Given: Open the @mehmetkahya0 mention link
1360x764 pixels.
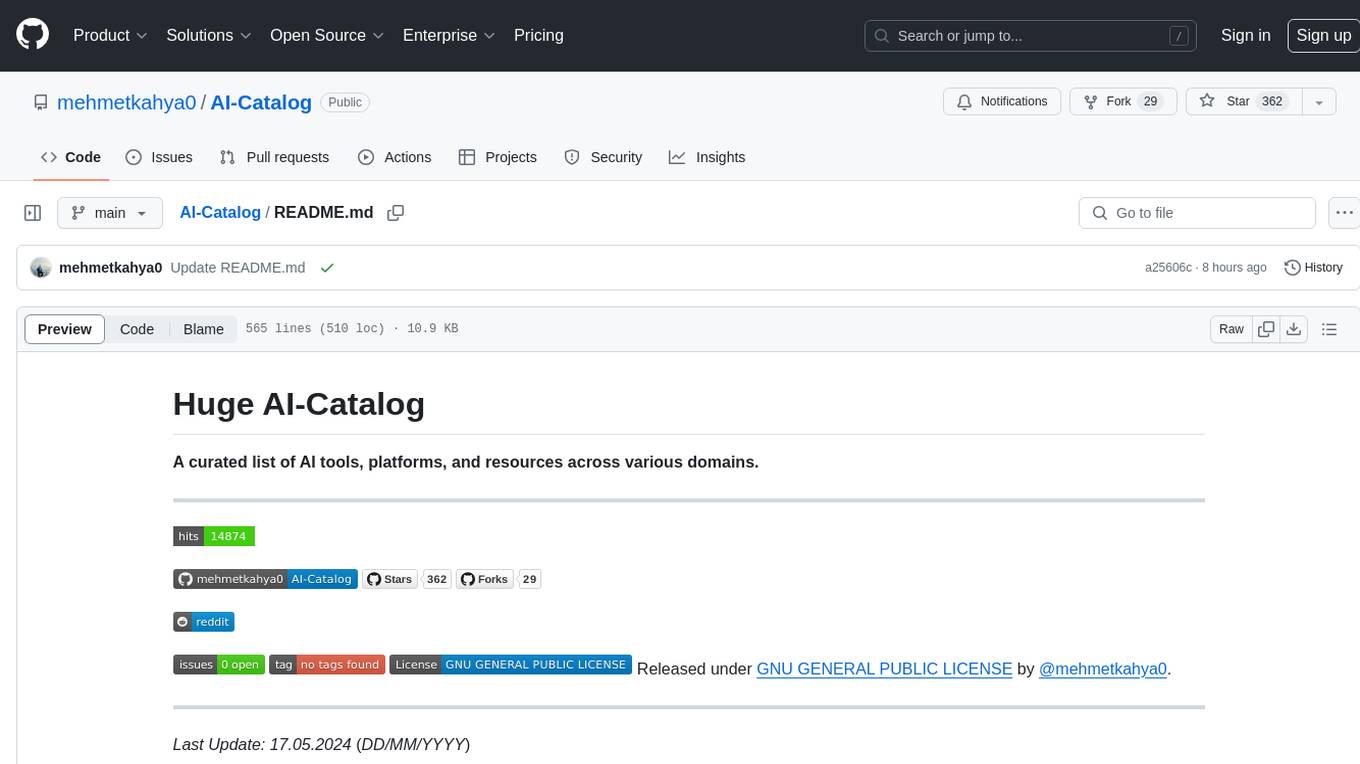Looking at the screenshot, I should point(1103,669).
